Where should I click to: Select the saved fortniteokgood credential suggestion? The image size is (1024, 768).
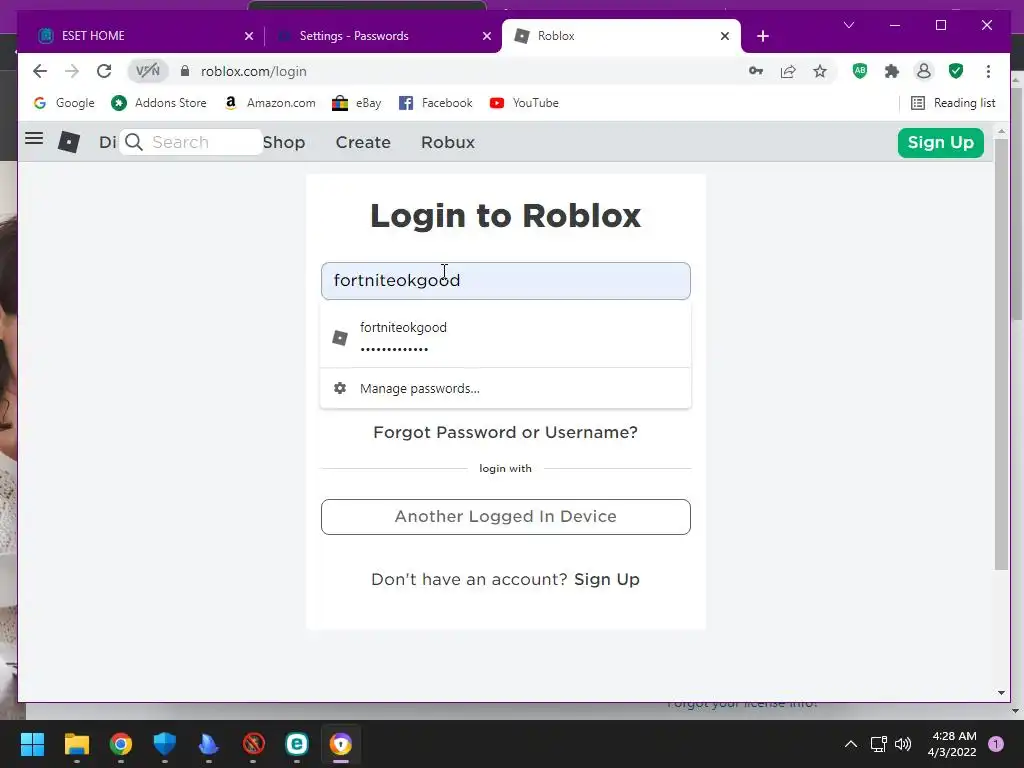tap(505, 337)
